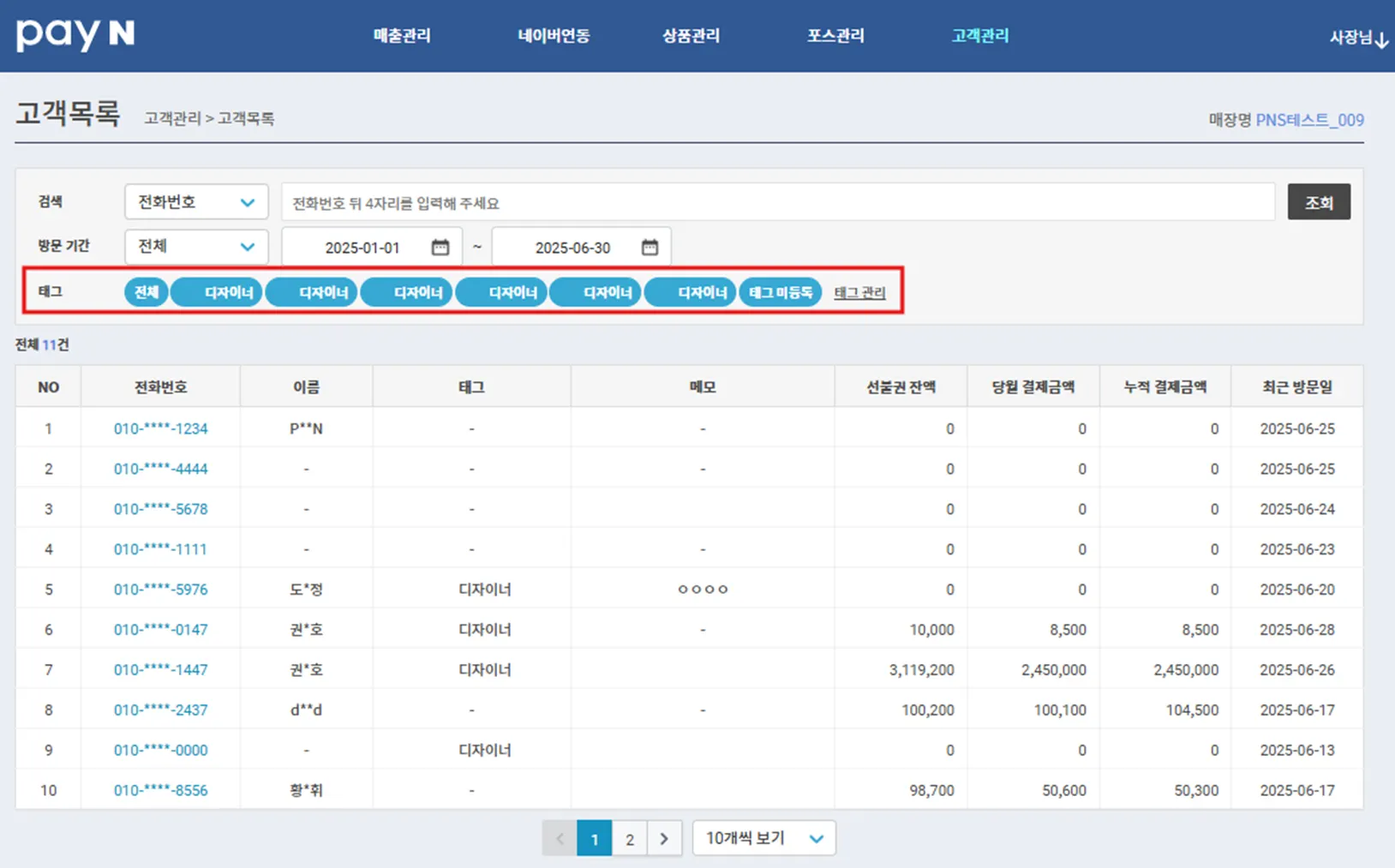Image resolution: width=1395 pixels, height=868 pixels.
Task: Open customer 010-****-2437
Action: click(160, 710)
